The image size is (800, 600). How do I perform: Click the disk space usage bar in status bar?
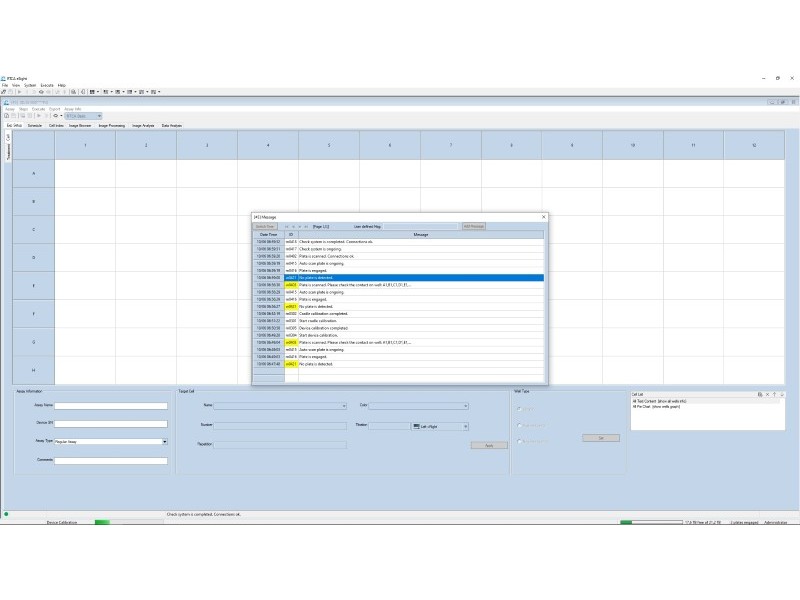point(651,522)
